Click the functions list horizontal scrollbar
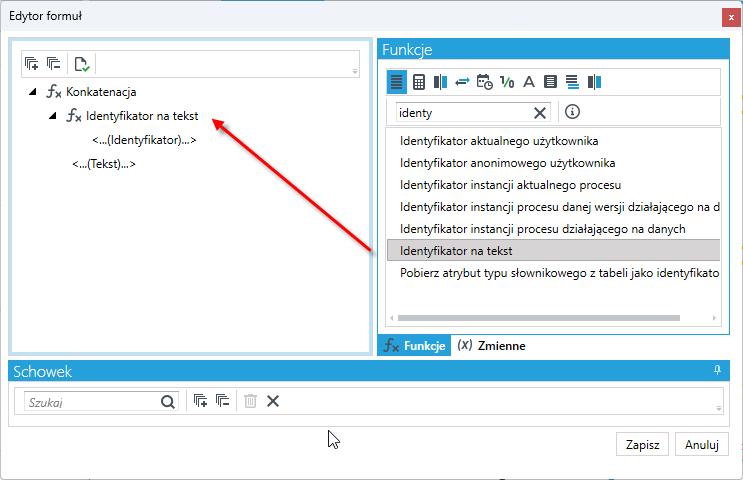Viewport: 743px width, 480px height. click(x=539, y=318)
